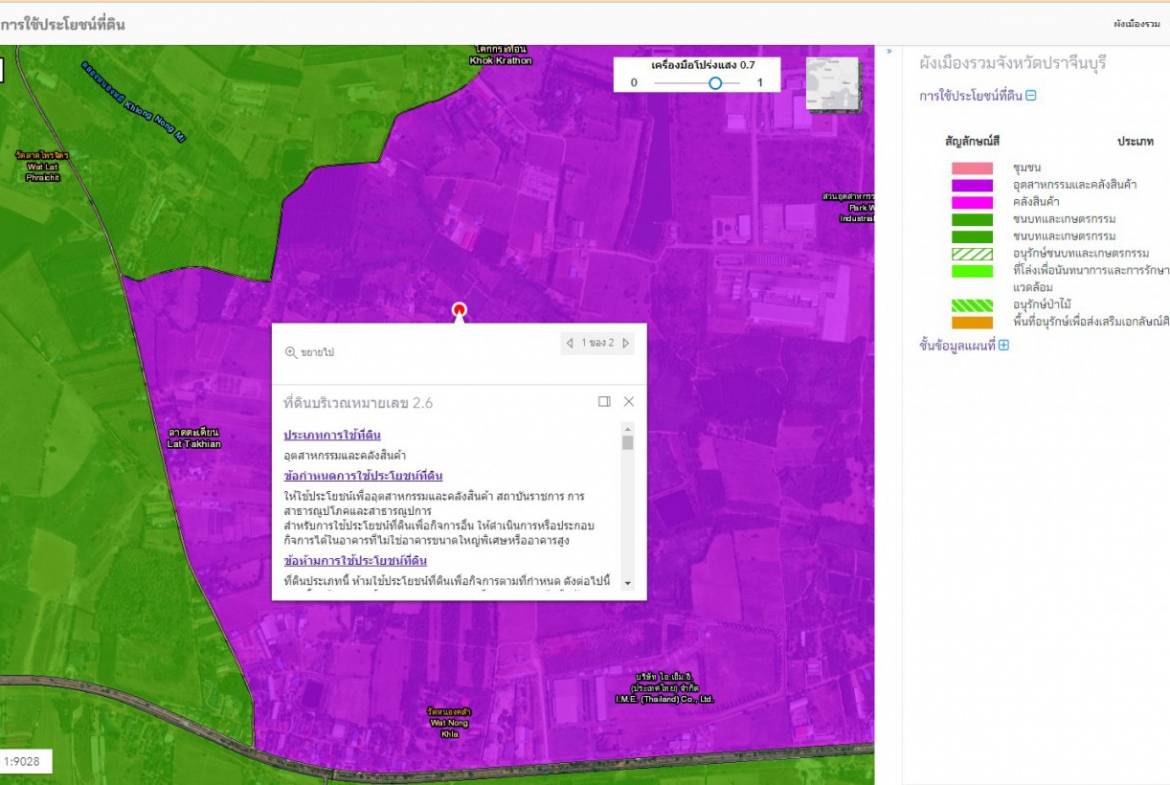Maximize the land parcel popup window
The image size is (1170, 785).
(x=604, y=401)
